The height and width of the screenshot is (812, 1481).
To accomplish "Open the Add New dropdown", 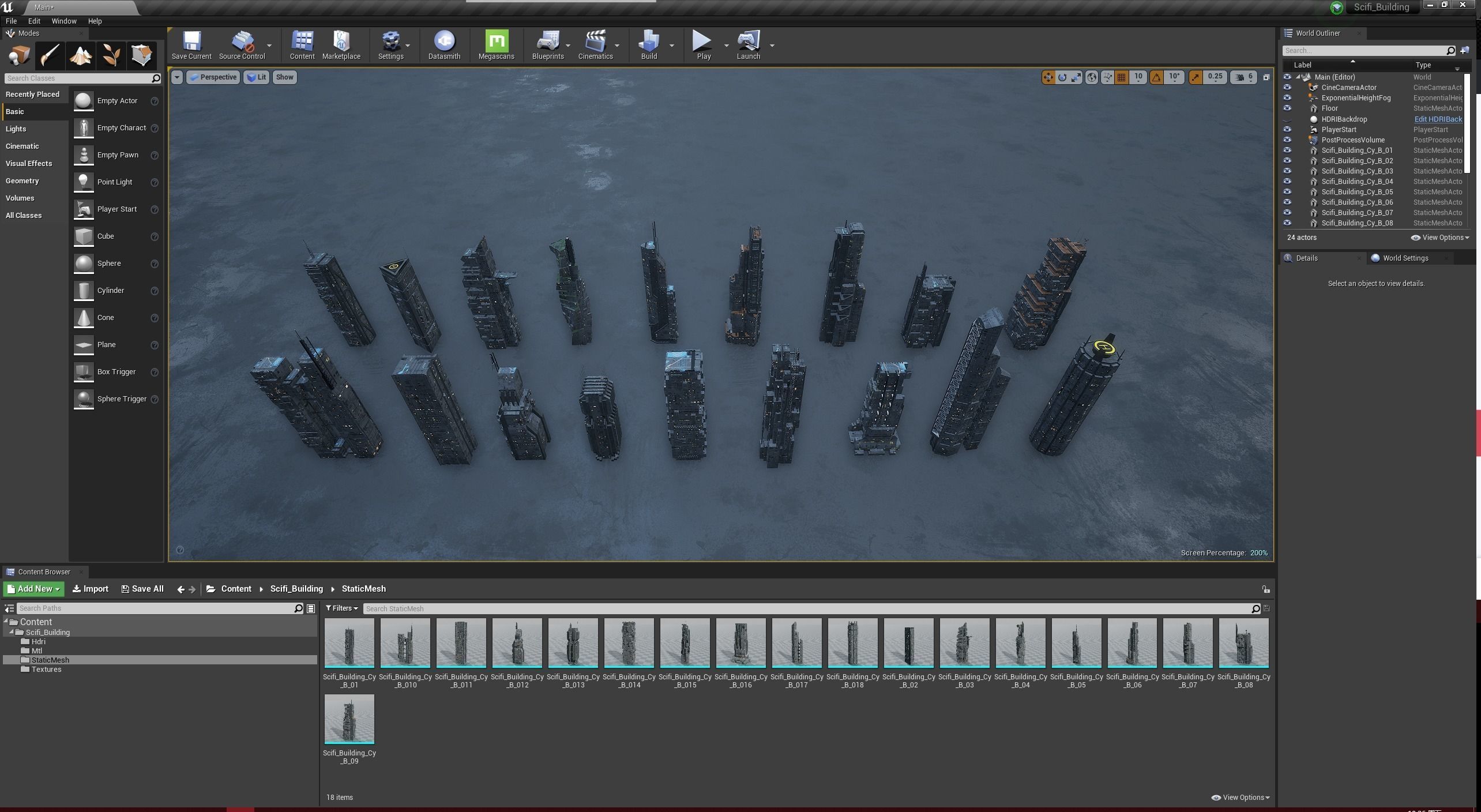I will (x=33, y=589).
